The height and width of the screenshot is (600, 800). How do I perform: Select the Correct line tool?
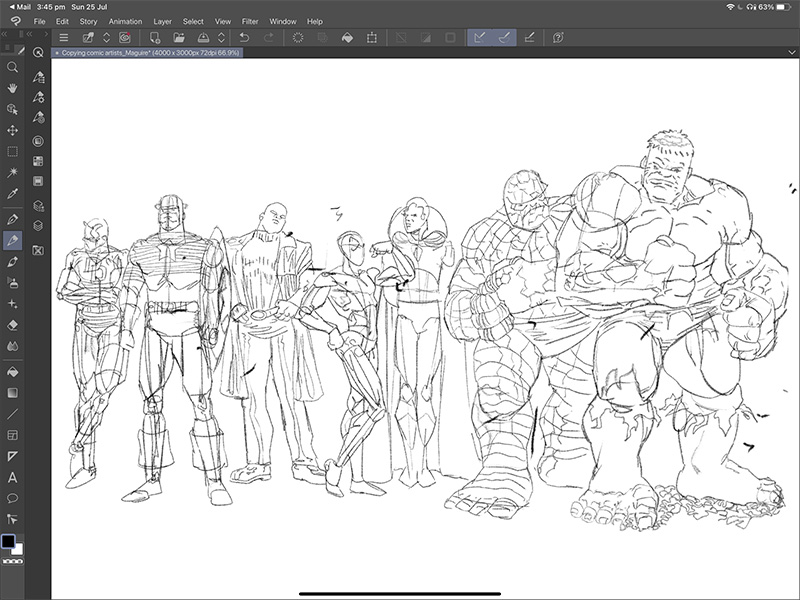pyautogui.click(x=12, y=519)
